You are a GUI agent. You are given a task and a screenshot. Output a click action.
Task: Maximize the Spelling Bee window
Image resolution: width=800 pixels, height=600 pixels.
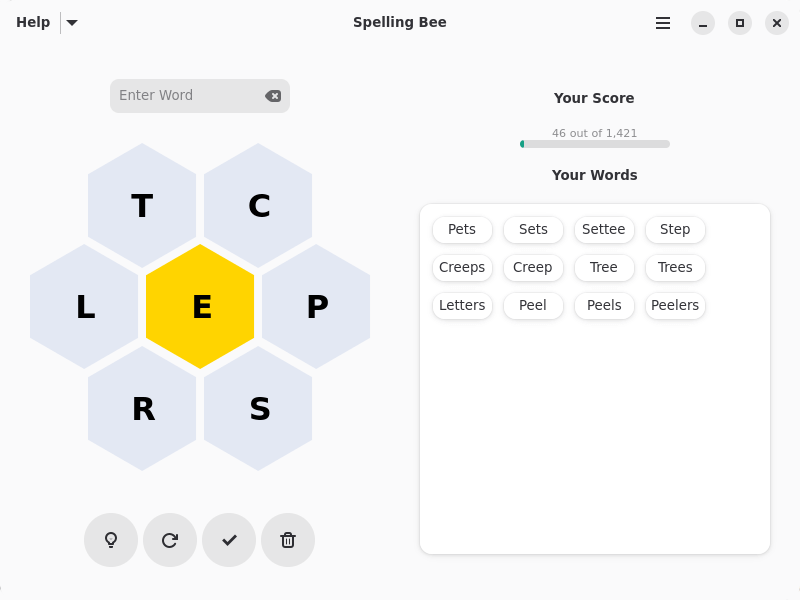(x=740, y=23)
